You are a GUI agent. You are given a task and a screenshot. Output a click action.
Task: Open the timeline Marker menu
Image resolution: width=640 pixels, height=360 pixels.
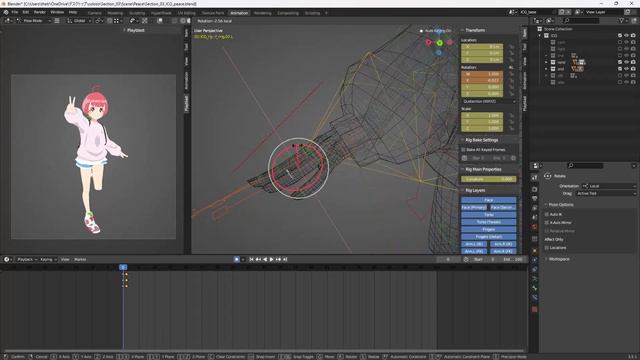tap(80, 260)
